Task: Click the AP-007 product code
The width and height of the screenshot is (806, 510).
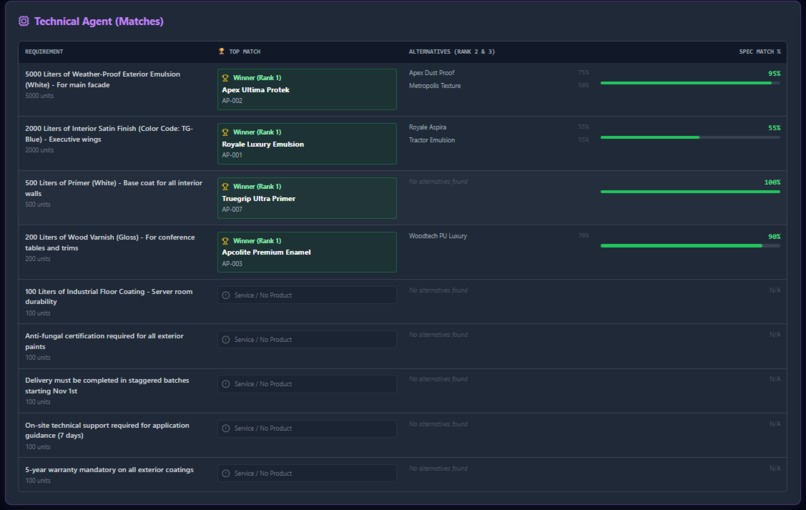Action: [232, 210]
